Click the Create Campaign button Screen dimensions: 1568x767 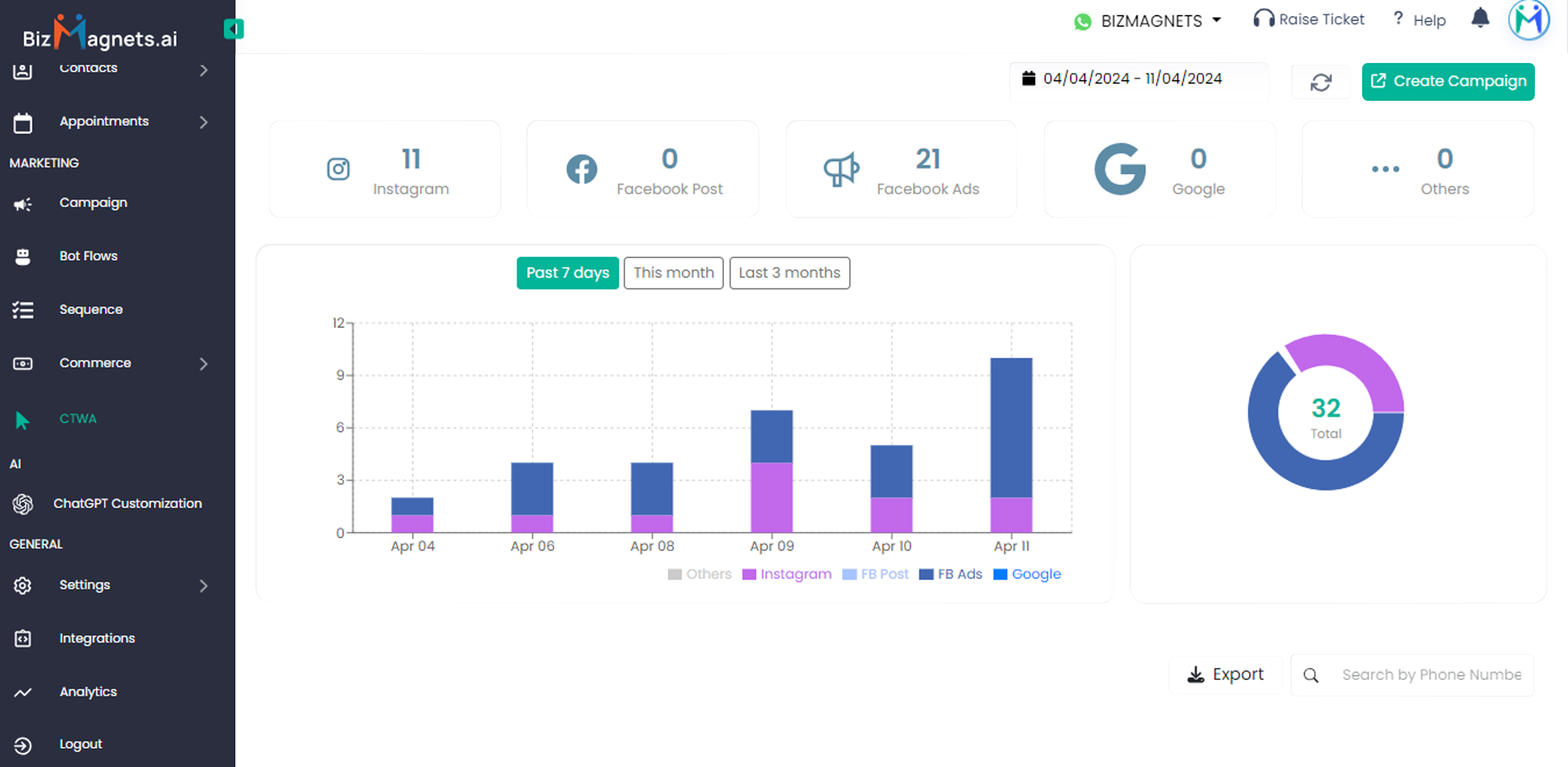[x=1448, y=82]
